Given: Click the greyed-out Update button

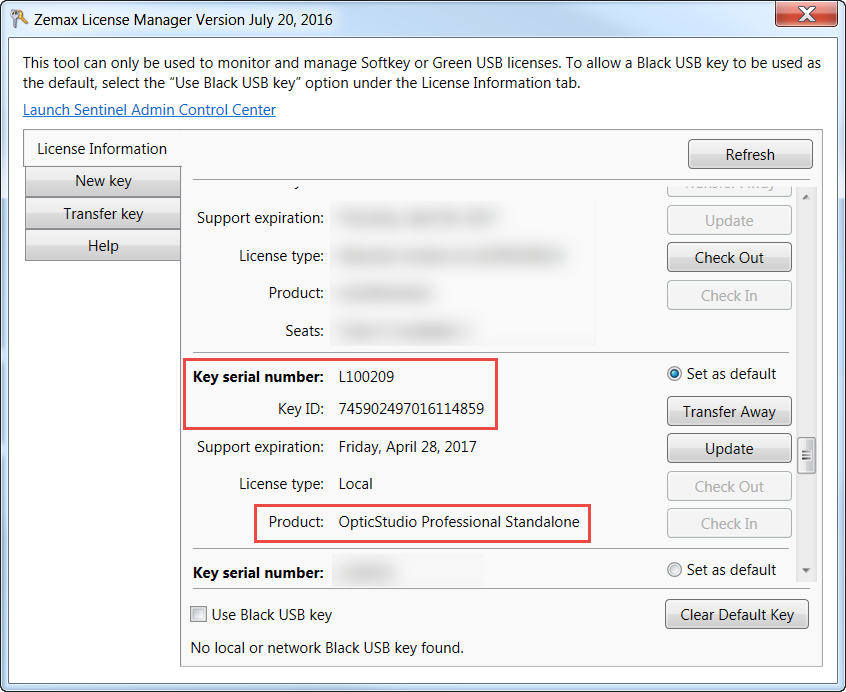Looking at the screenshot, I should [x=729, y=220].
